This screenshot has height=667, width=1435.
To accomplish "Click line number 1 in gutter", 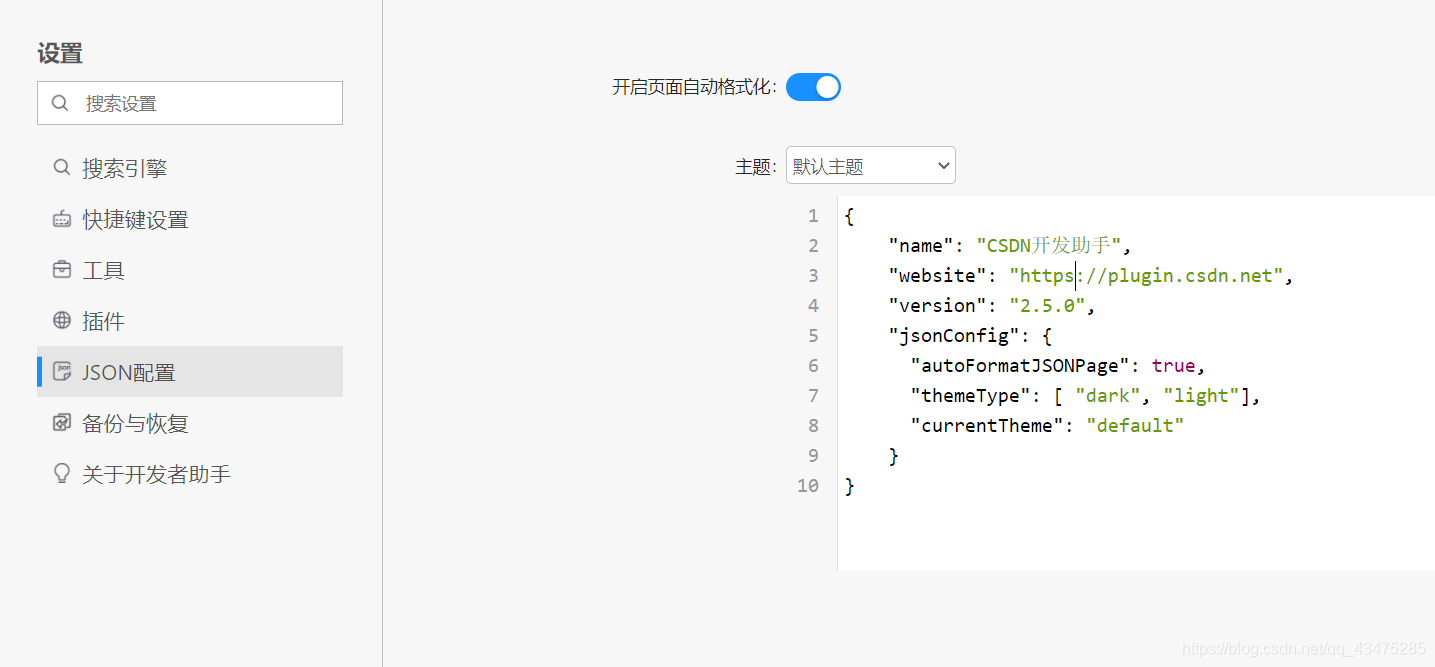I will point(813,216).
